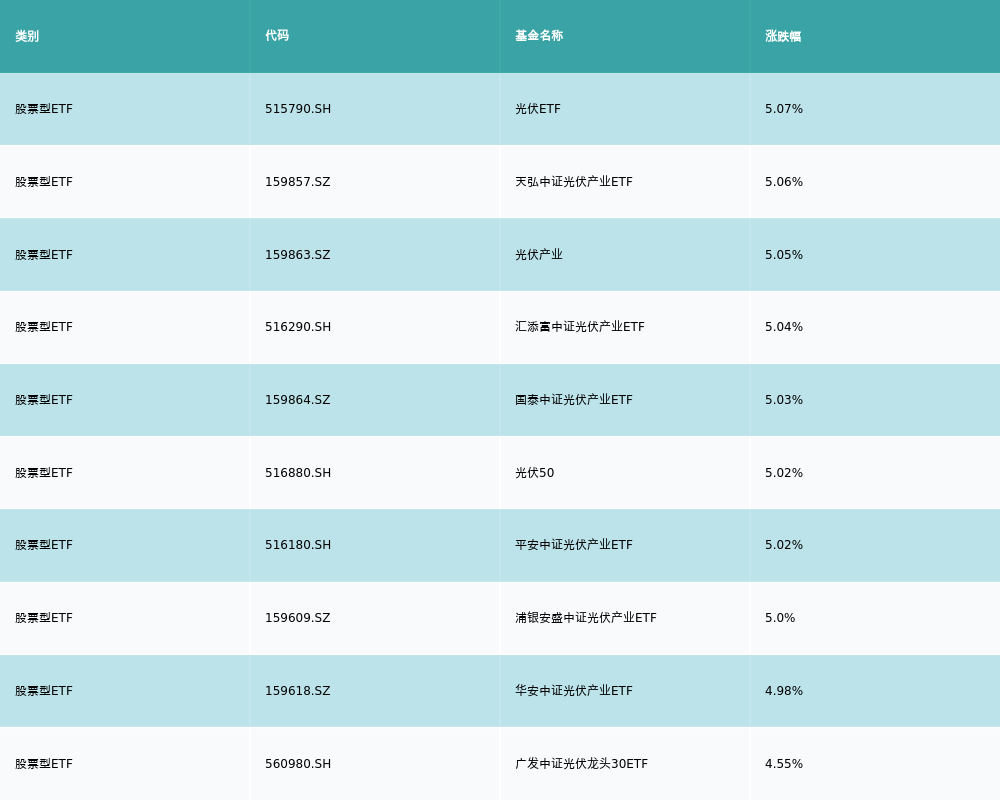Screen dimensions: 1000x800
Task: Select fund code 560980.SH
Action: tap(298, 764)
